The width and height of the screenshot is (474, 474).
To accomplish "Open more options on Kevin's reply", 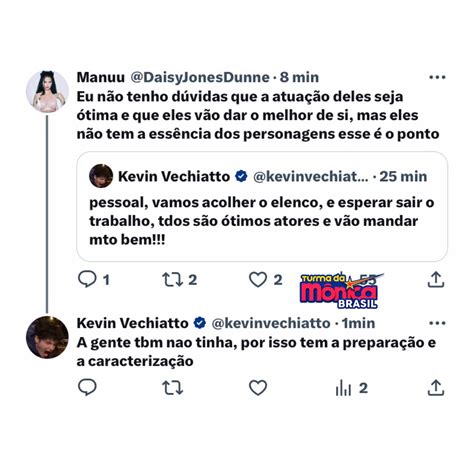I will tap(437, 323).
